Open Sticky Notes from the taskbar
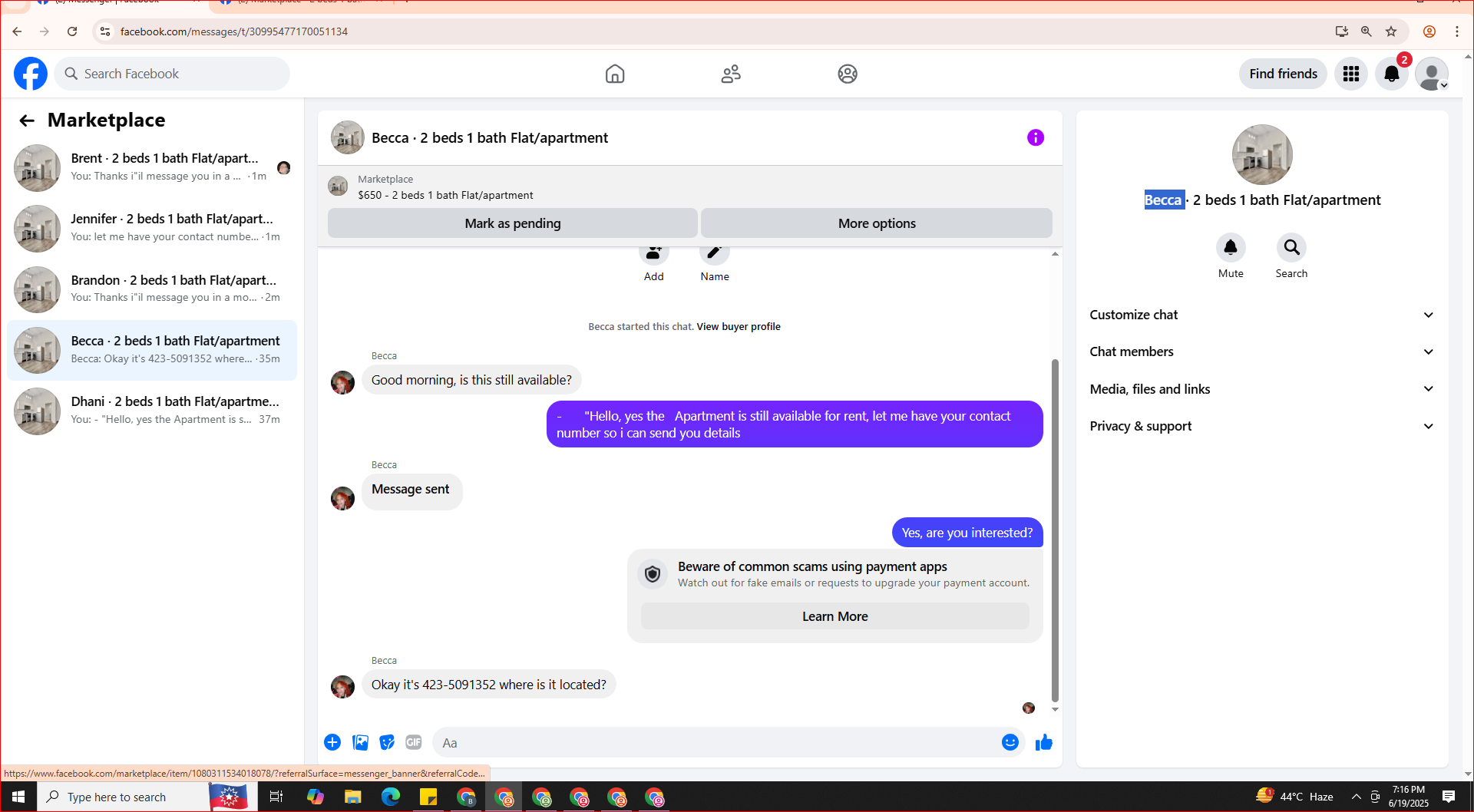 tap(428, 797)
